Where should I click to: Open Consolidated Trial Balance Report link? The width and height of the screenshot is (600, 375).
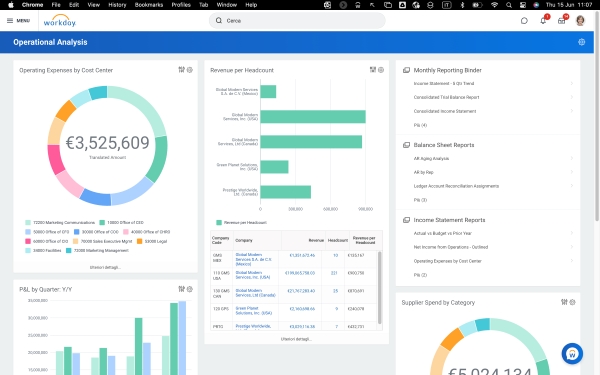pyautogui.click(x=446, y=97)
